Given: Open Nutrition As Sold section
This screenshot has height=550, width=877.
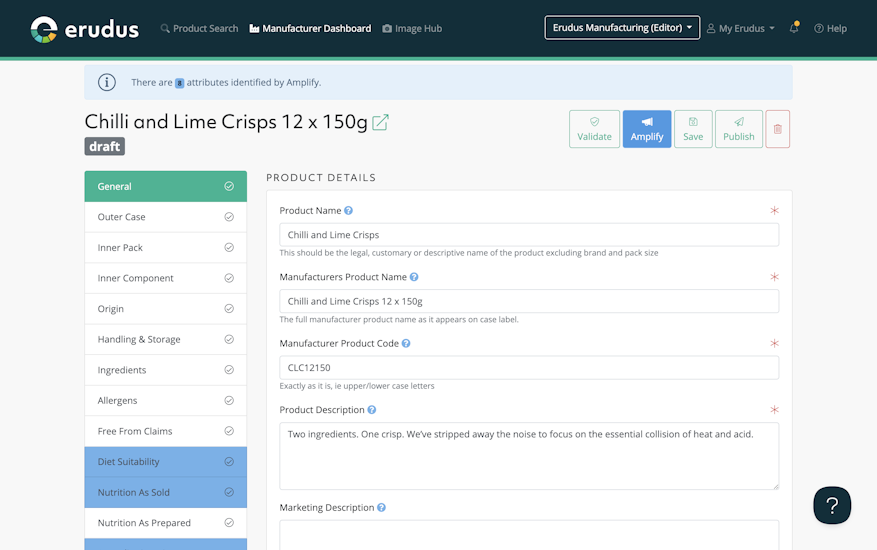Looking at the screenshot, I should point(166,492).
